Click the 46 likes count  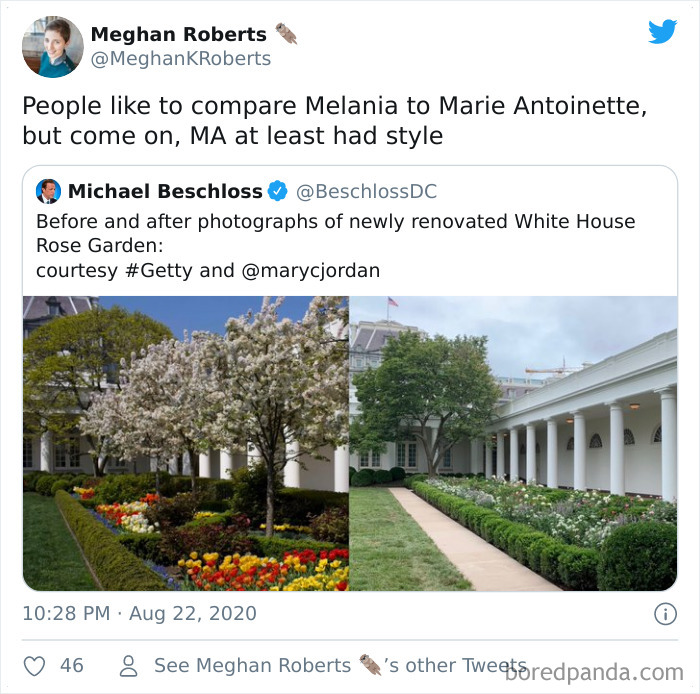72,665
